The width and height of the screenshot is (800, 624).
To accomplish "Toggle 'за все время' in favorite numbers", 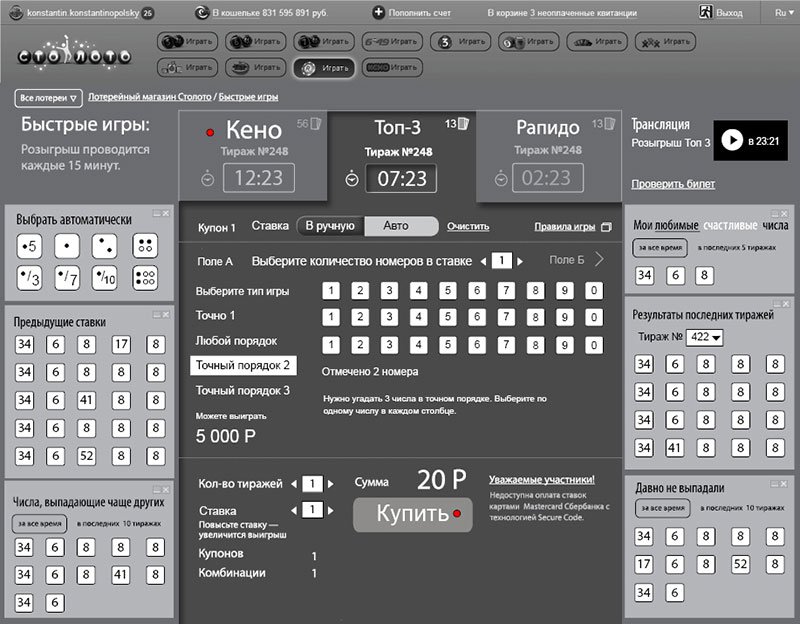I will 658,250.
